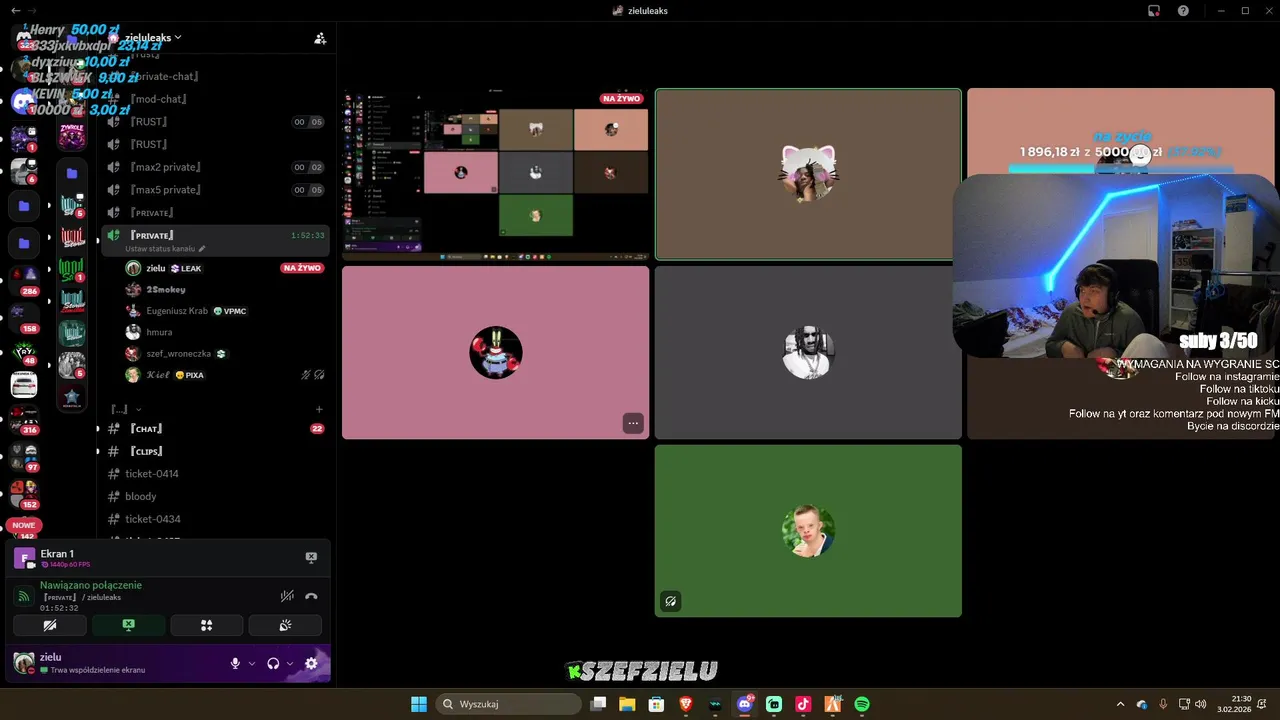Viewport: 1280px width, 720px height.
Task: Click the NA ŻYWO badge next to zielu
Action: (x=302, y=268)
